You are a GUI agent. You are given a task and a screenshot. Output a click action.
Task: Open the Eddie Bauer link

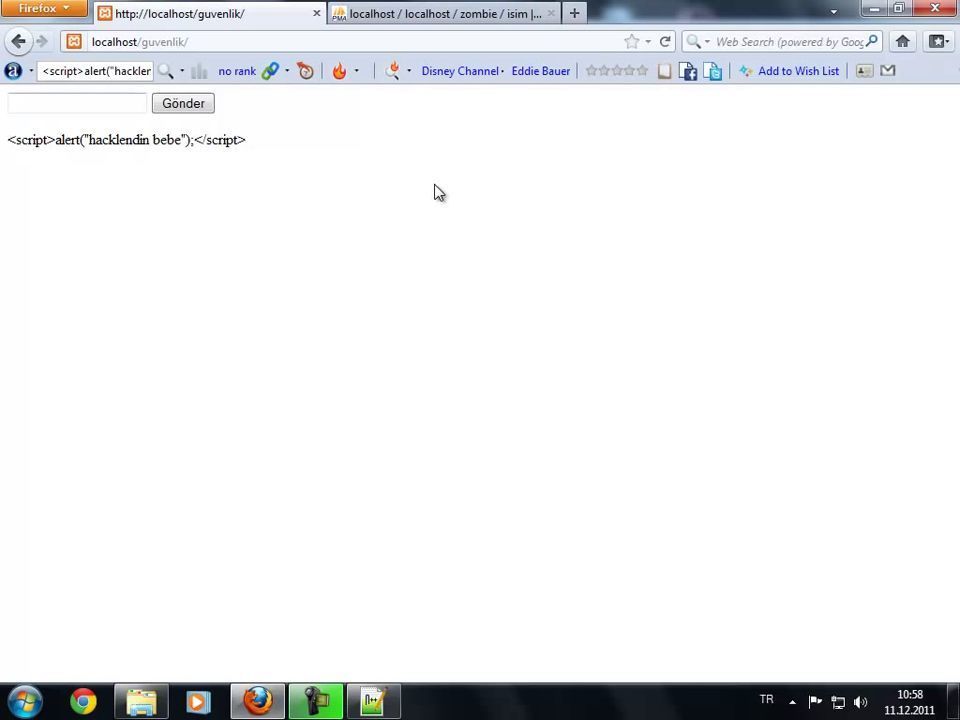tap(541, 71)
